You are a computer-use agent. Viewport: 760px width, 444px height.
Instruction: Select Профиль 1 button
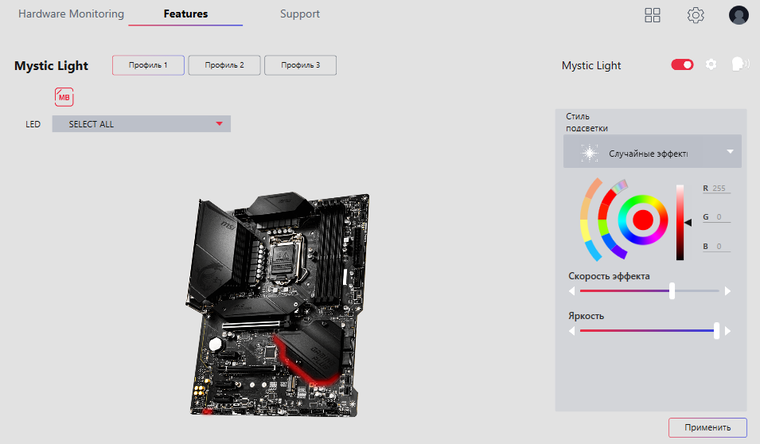click(148, 65)
